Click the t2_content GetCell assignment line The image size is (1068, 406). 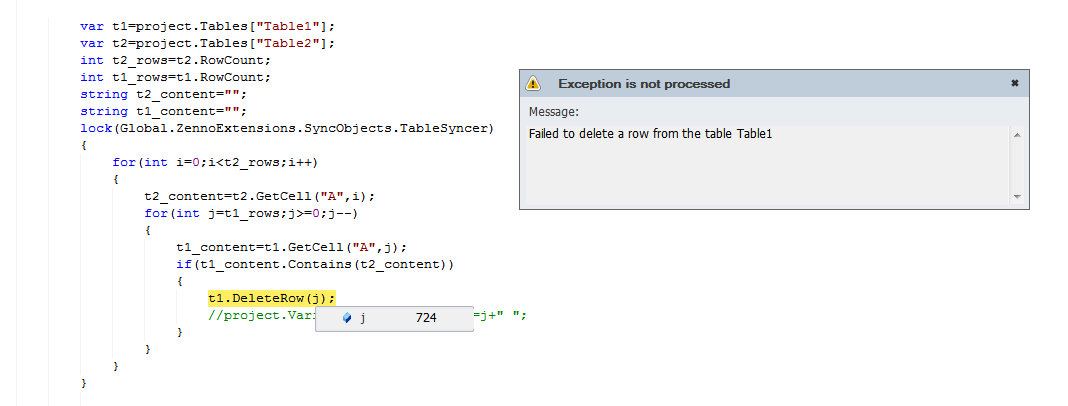(x=260, y=196)
